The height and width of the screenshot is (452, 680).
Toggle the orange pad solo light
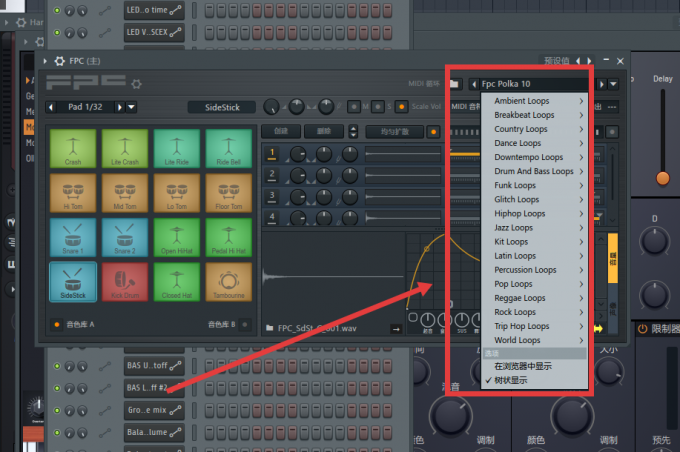402,106
